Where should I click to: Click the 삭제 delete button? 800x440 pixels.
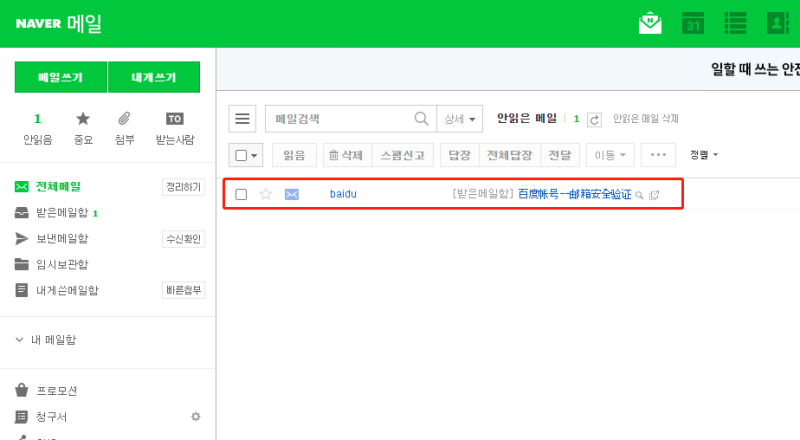pos(347,155)
